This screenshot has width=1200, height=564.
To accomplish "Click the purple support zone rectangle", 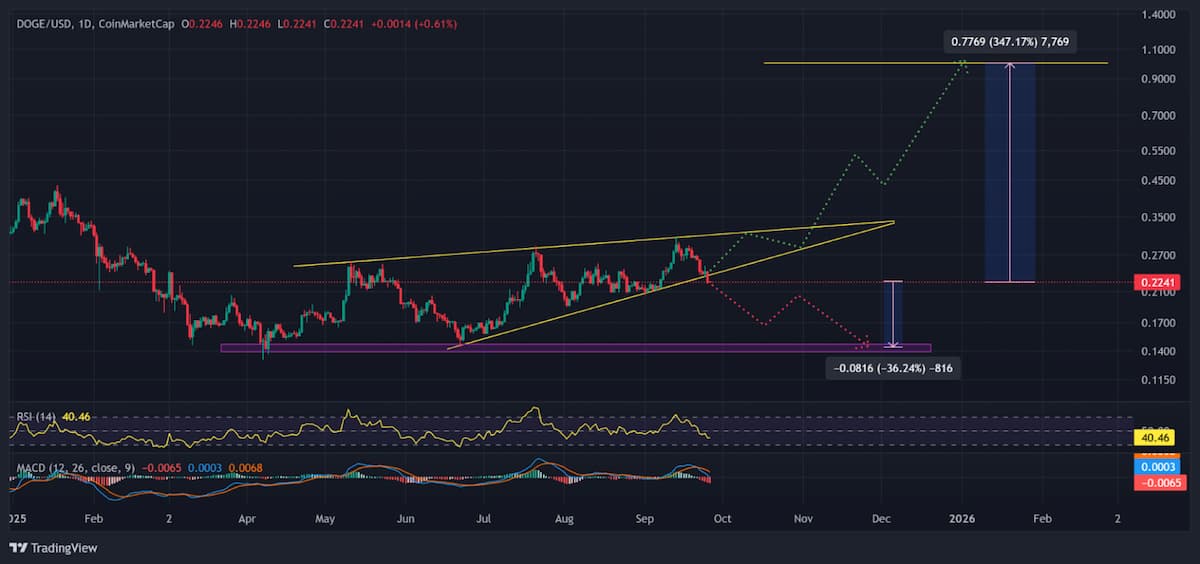I will [575, 348].
